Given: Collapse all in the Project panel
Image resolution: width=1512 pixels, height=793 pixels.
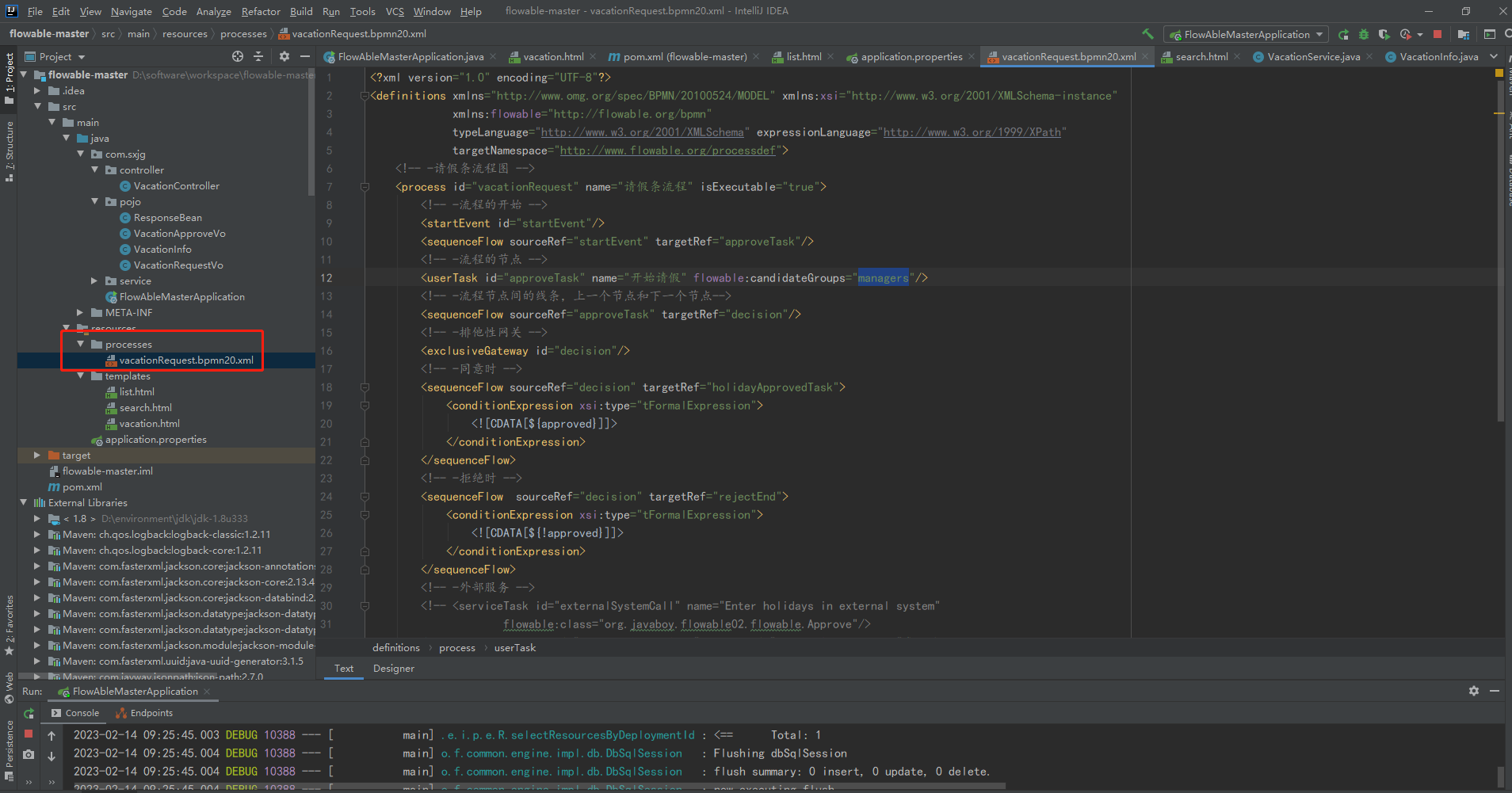Looking at the screenshot, I should pos(258,56).
